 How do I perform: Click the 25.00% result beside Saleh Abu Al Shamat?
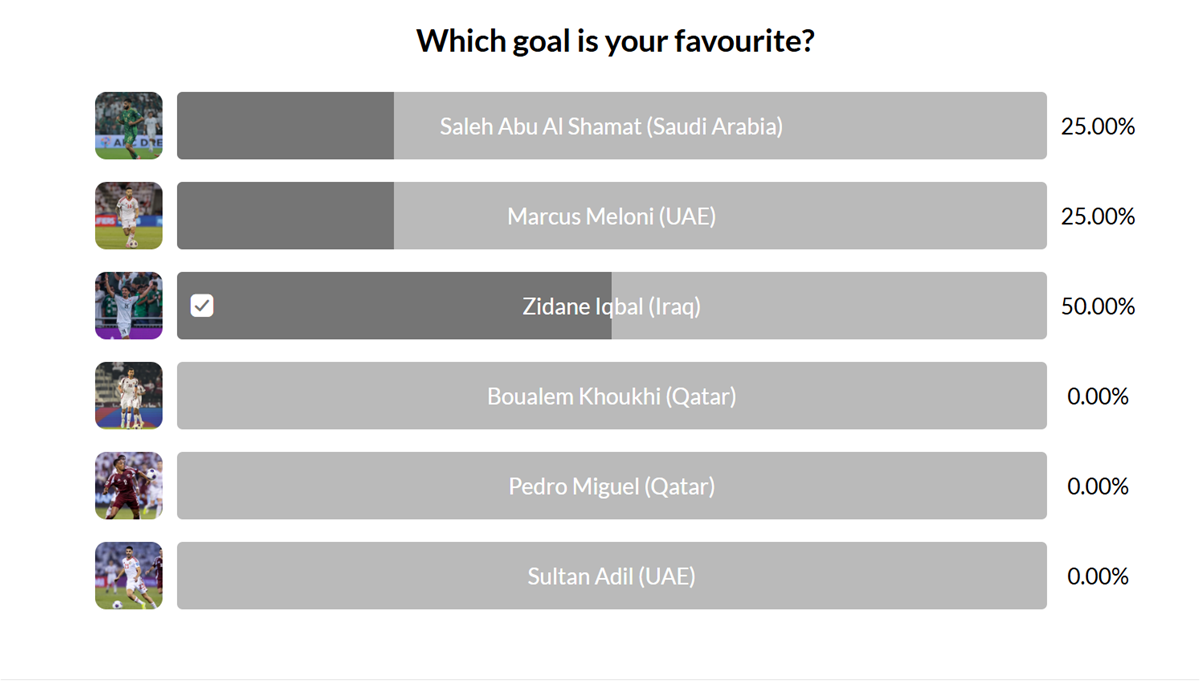(x=1098, y=126)
